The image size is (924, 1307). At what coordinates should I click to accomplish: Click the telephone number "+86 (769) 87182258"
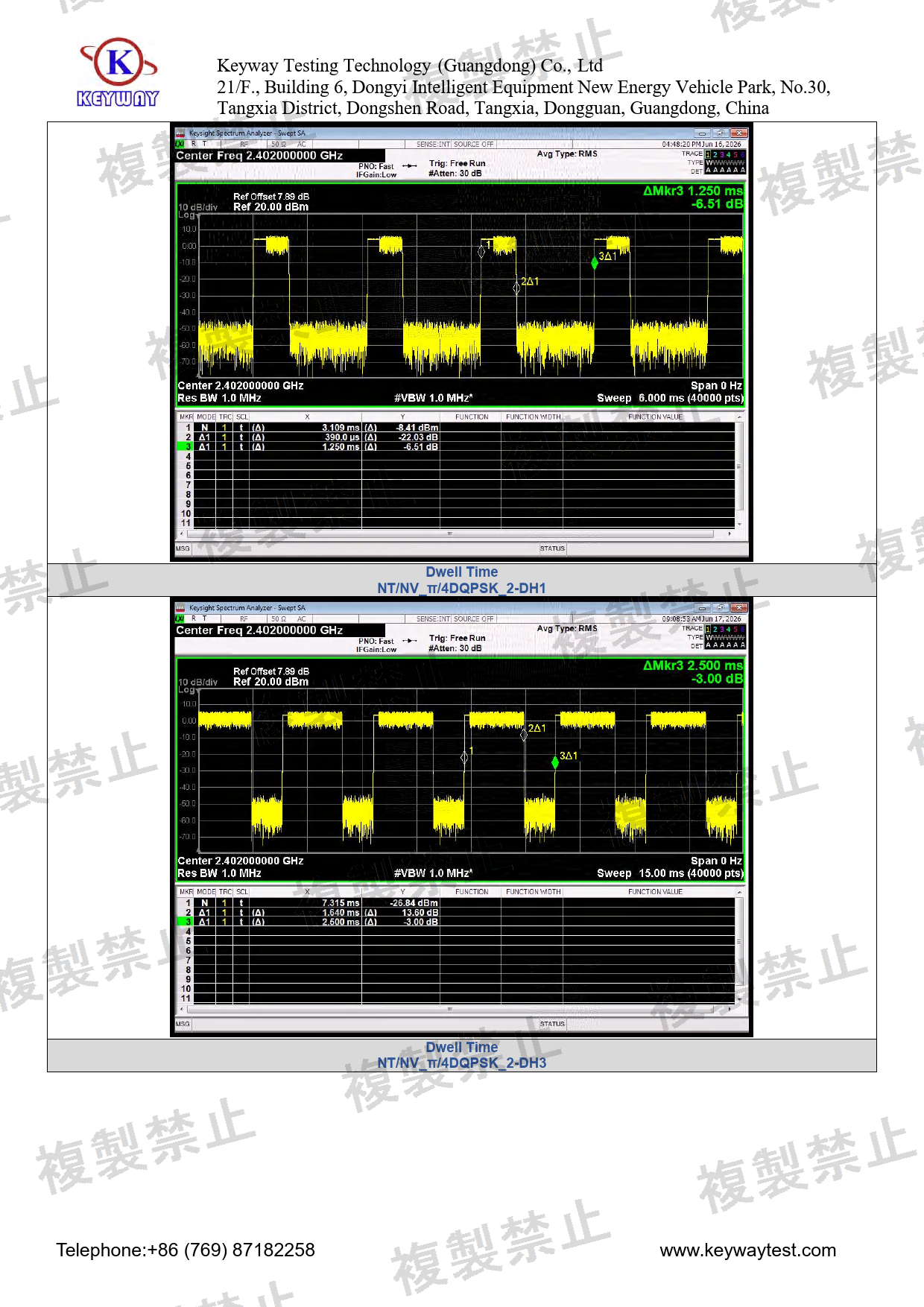tap(231, 1250)
